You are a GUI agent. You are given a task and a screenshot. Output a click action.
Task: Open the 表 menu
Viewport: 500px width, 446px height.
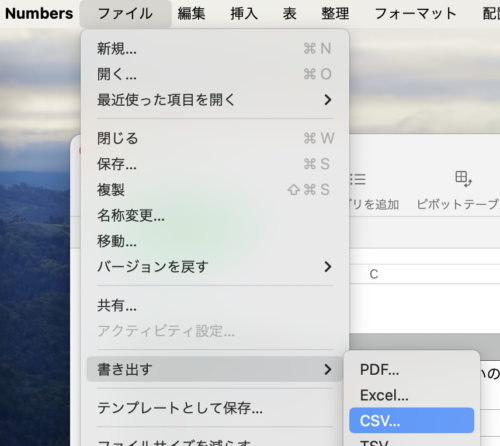point(289,14)
